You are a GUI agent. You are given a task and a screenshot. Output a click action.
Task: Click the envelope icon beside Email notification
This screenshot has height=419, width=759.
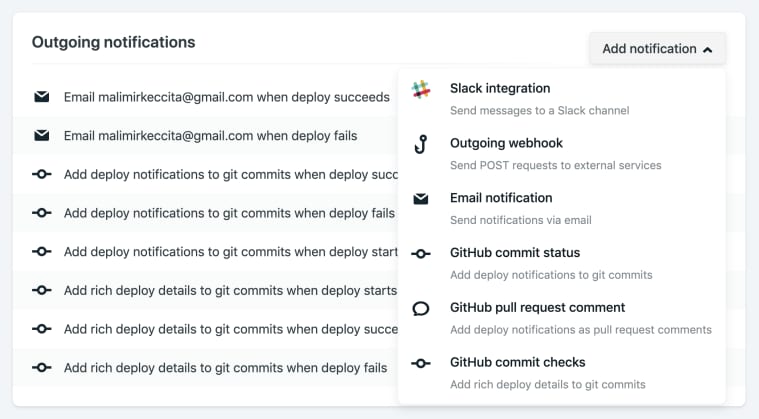[421, 199]
